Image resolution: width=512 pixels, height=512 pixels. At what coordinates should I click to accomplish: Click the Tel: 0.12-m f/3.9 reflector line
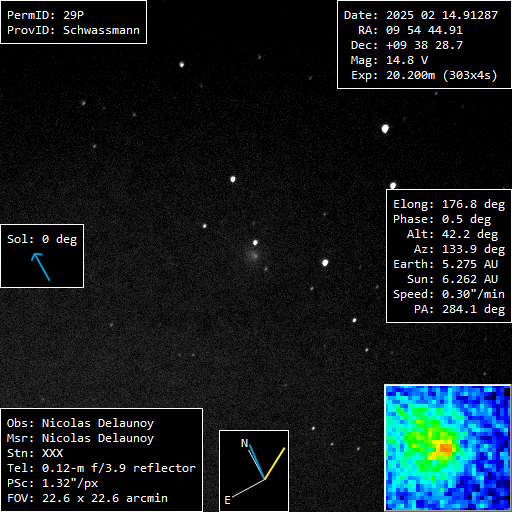coord(101,468)
